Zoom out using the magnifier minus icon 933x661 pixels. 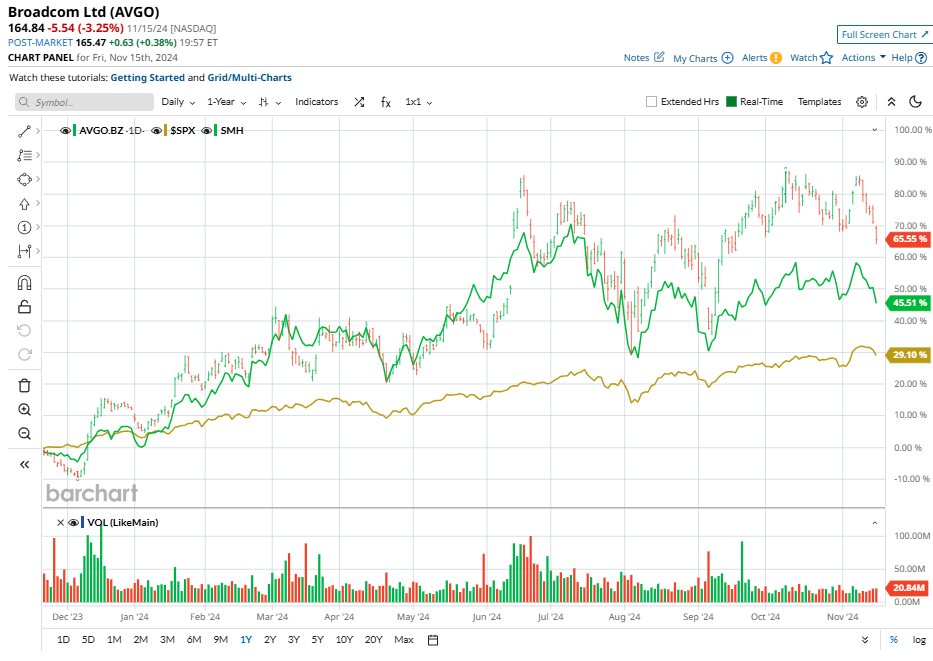click(25, 433)
